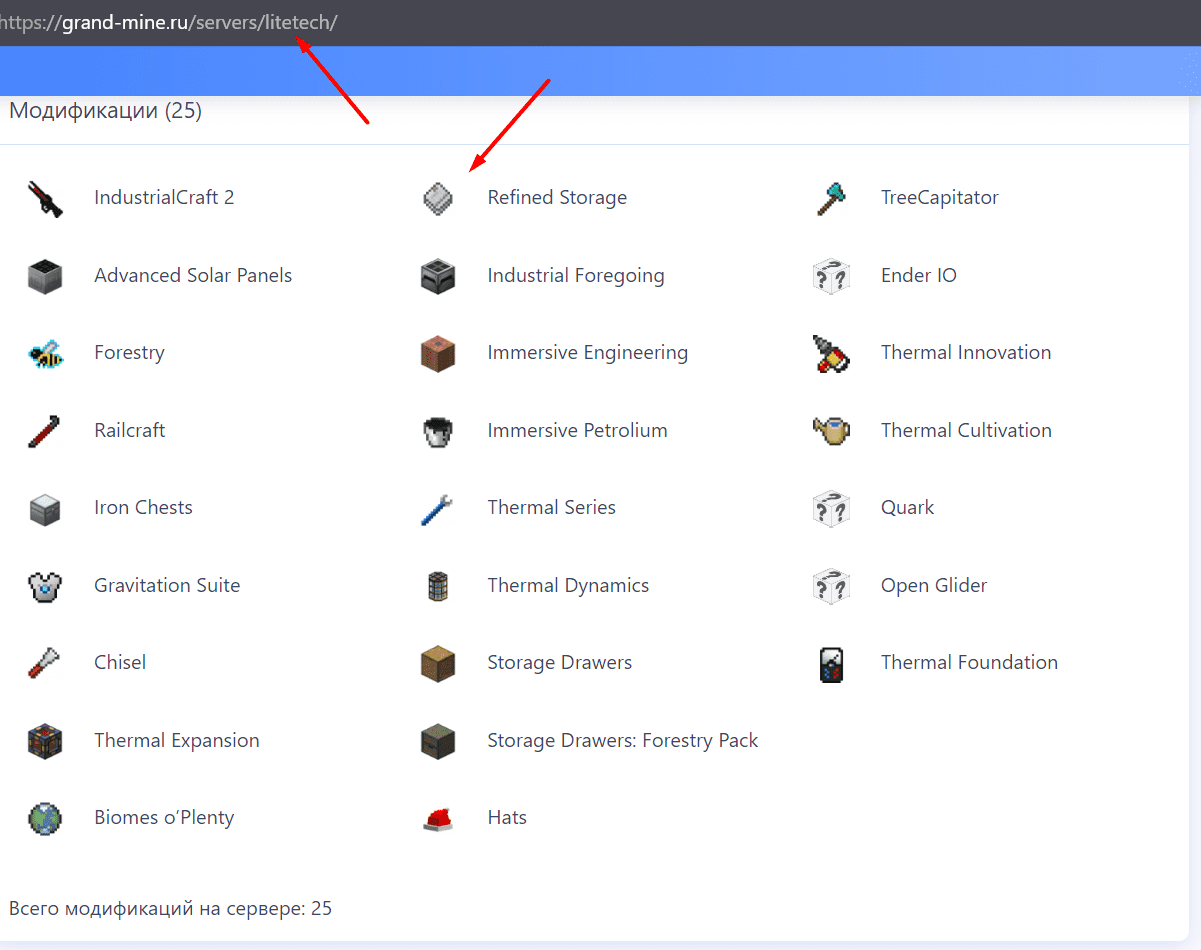This screenshot has height=950, width=1201.
Task: Click the Ender IO text
Action: coord(919,276)
